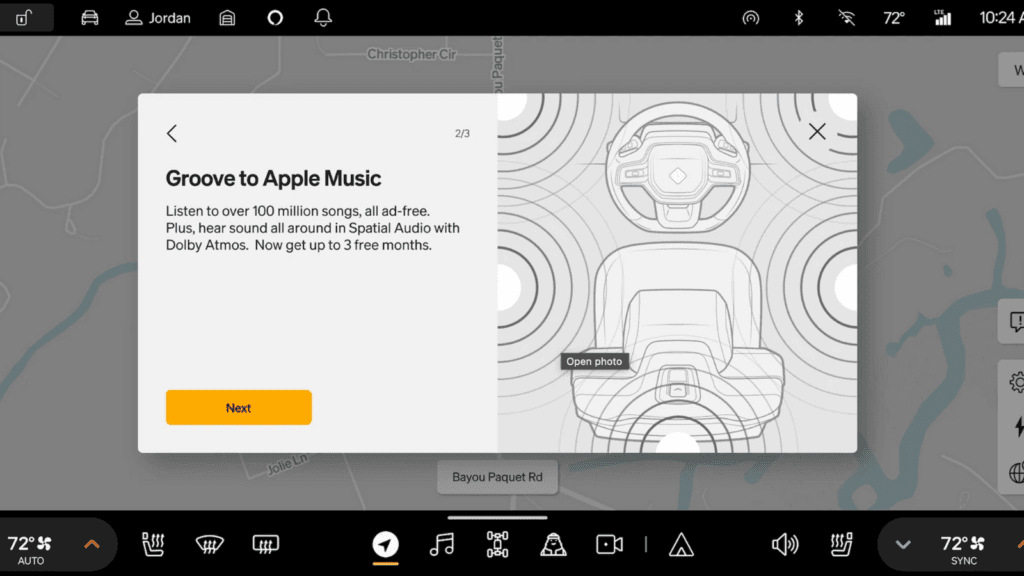The height and width of the screenshot is (576, 1024).
Task: Toggle the front windshield defroster
Action: pos(210,544)
